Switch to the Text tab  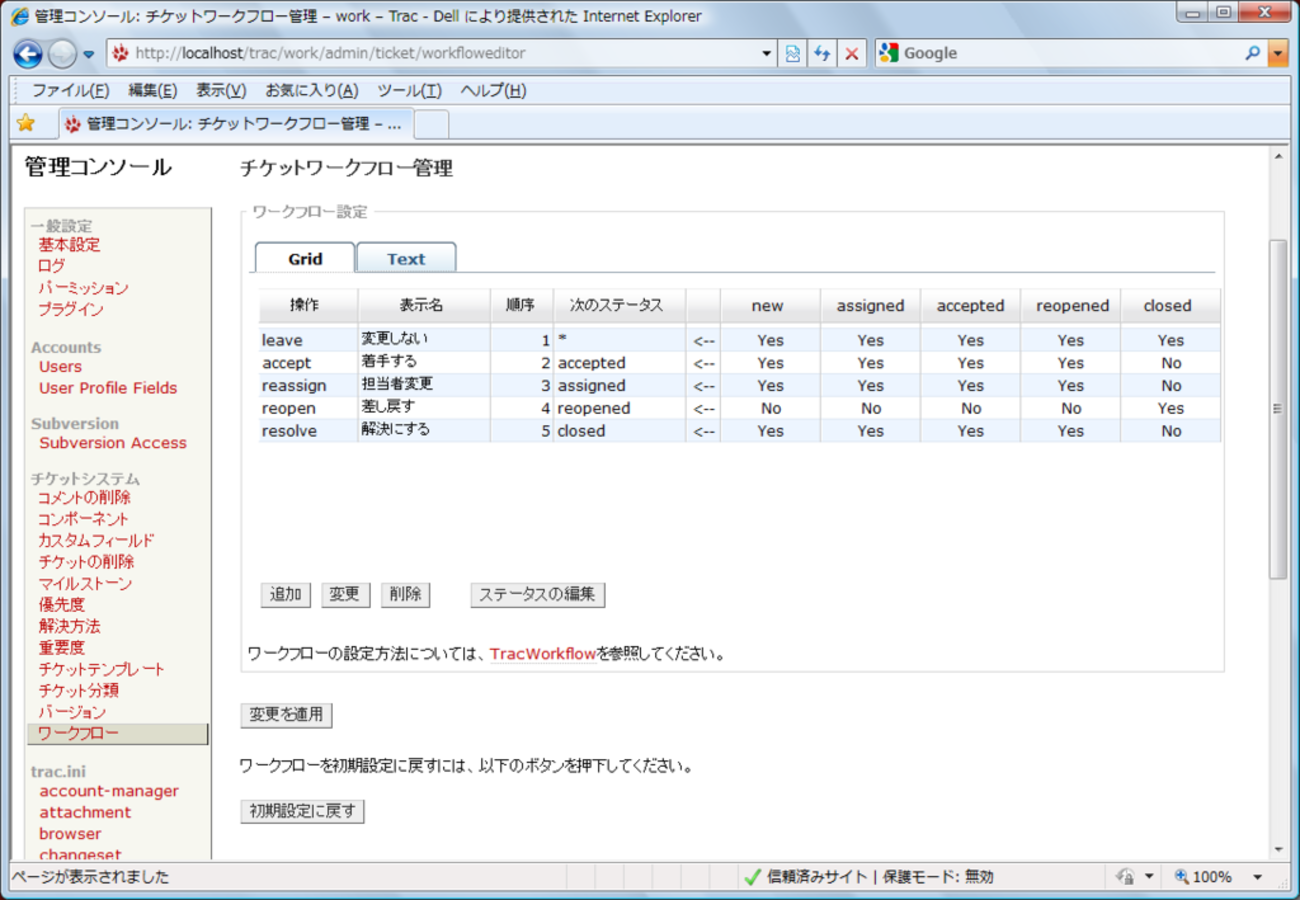coord(406,259)
